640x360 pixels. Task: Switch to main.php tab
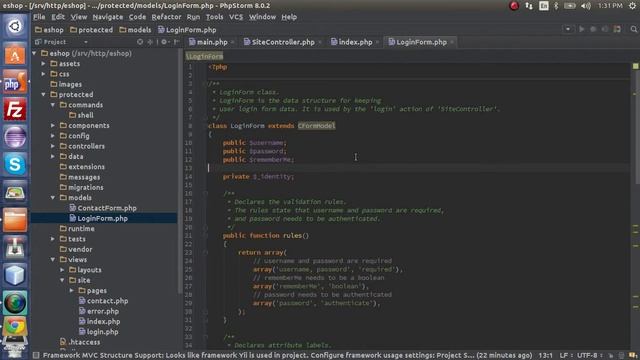click(208, 42)
